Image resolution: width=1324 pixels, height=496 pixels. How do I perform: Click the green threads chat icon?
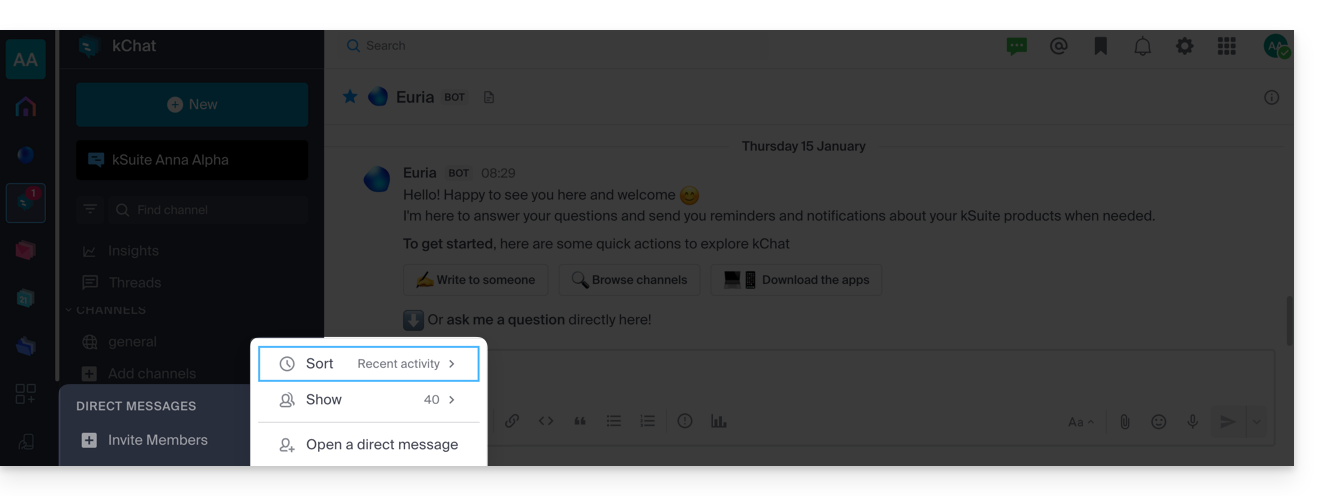1017,46
